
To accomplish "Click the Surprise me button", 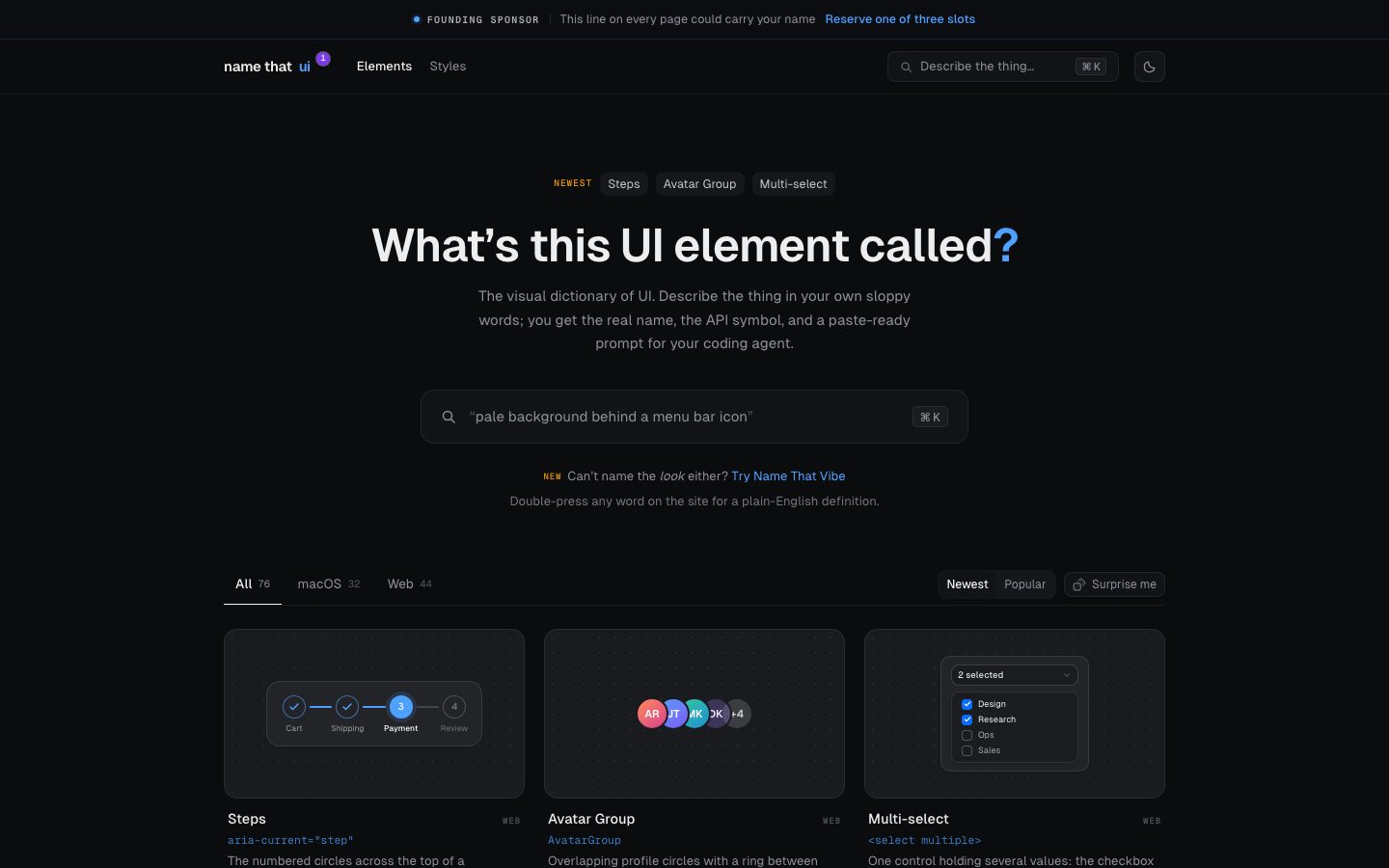I will coord(1114,584).
